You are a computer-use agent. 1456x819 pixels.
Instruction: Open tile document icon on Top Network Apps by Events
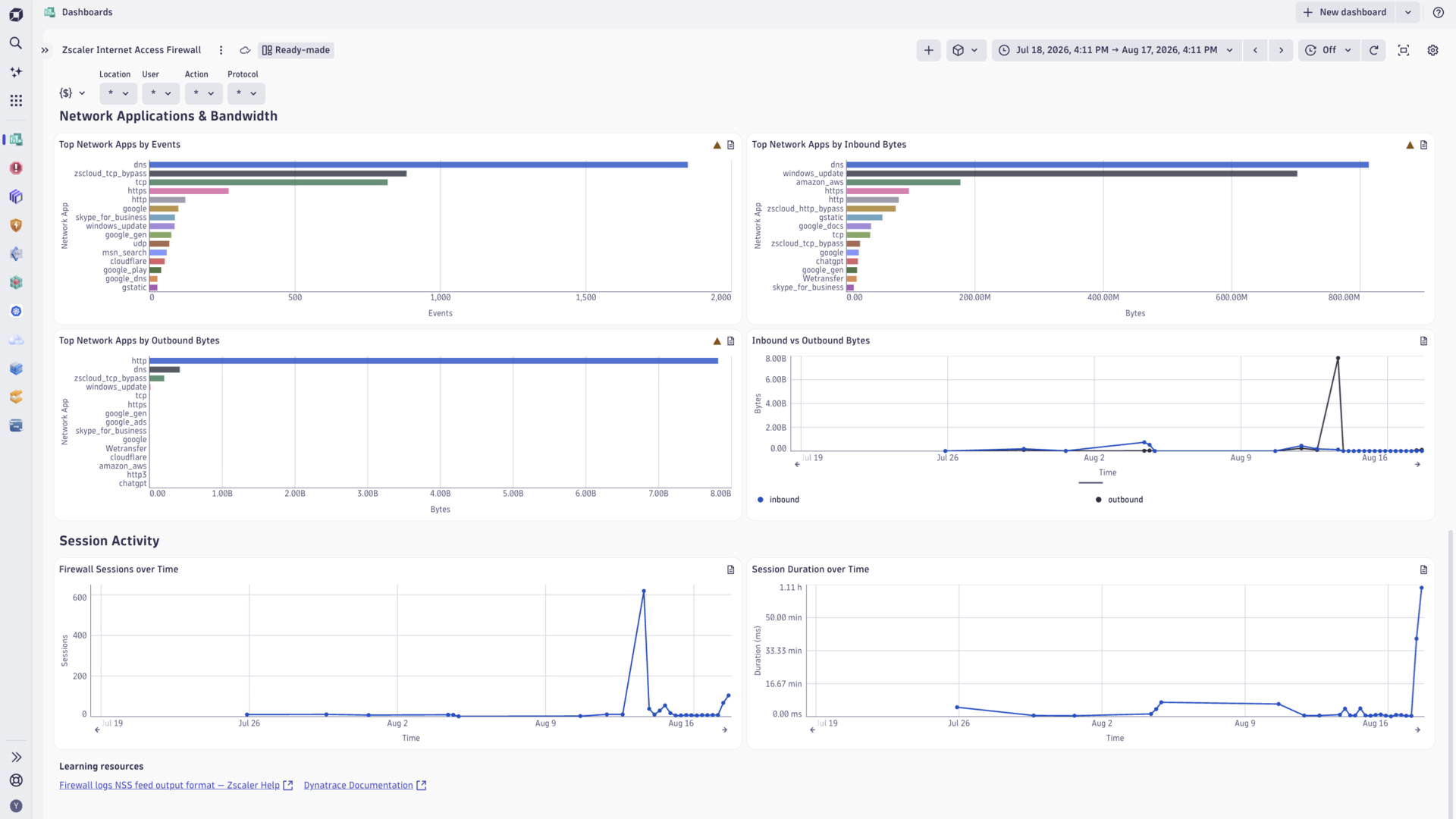pos(731,145)
